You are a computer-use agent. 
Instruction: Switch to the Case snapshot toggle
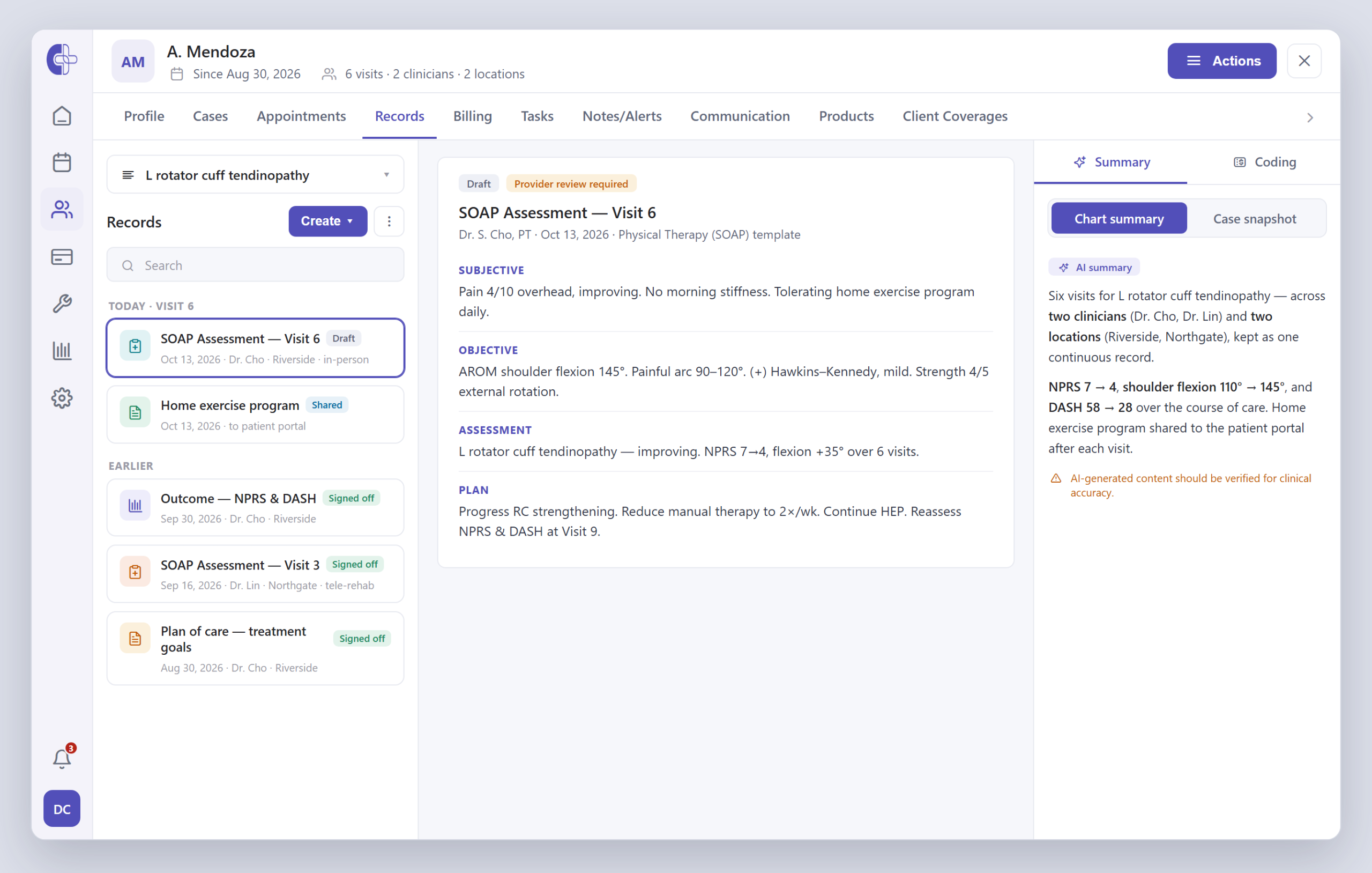[x=1254, y=218]
